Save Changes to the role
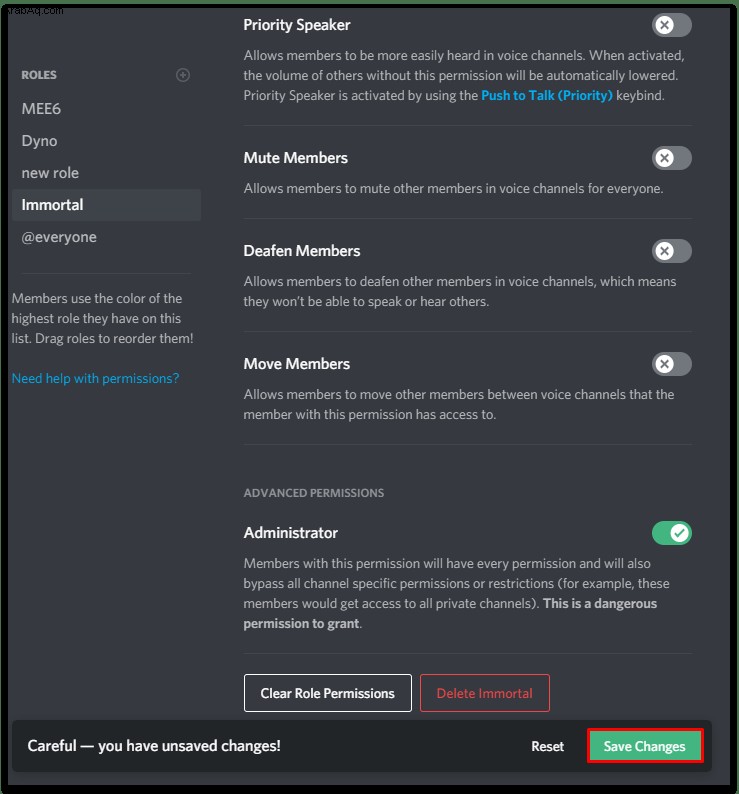This screenshot has width=739, height=794. coord(645,746)
